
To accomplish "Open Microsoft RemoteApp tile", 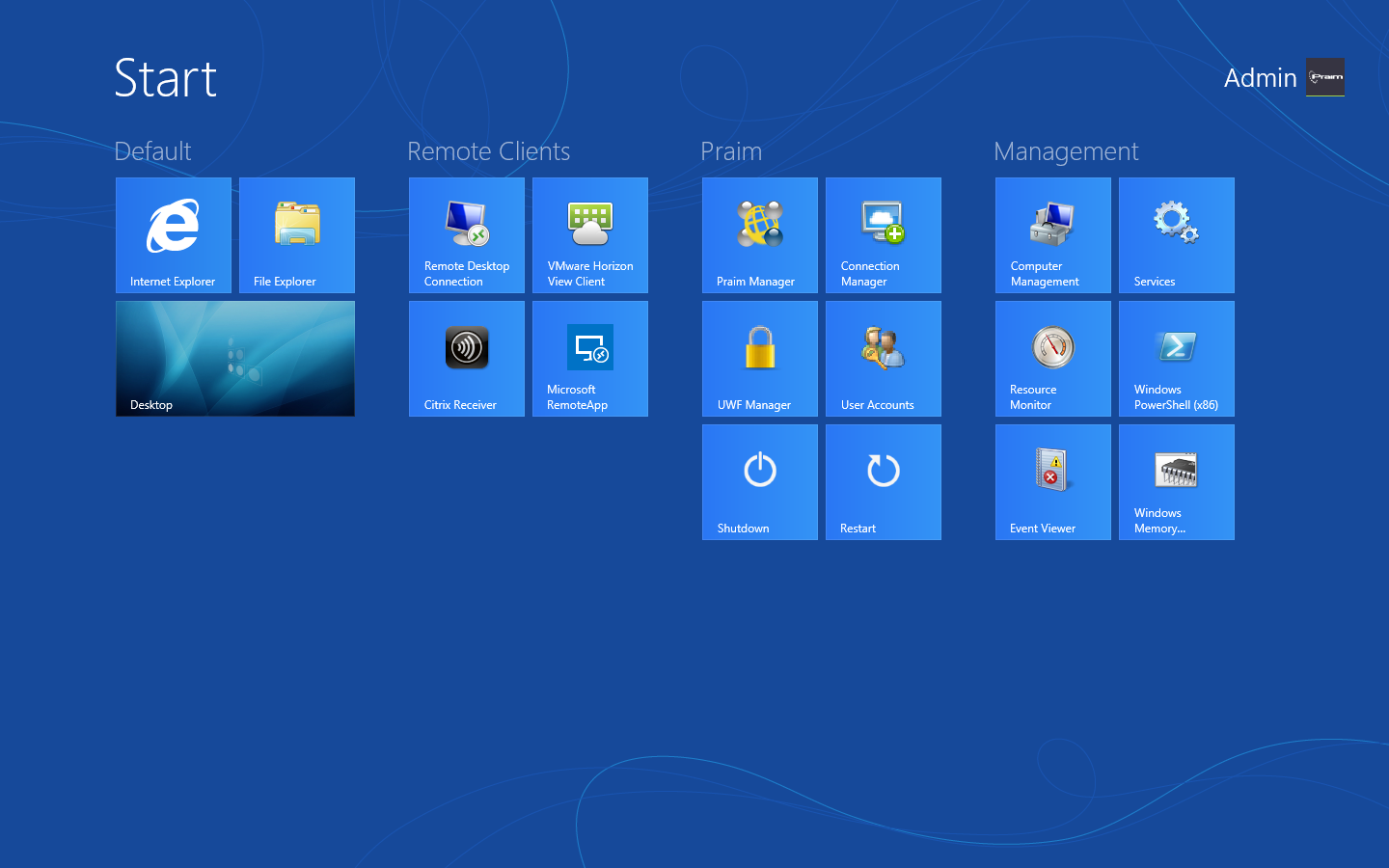I will (590, 359).
